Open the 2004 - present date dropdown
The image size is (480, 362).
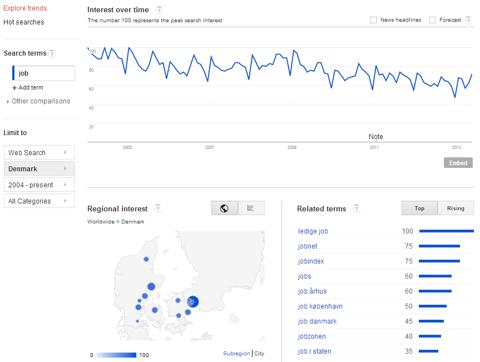[39, 185]
